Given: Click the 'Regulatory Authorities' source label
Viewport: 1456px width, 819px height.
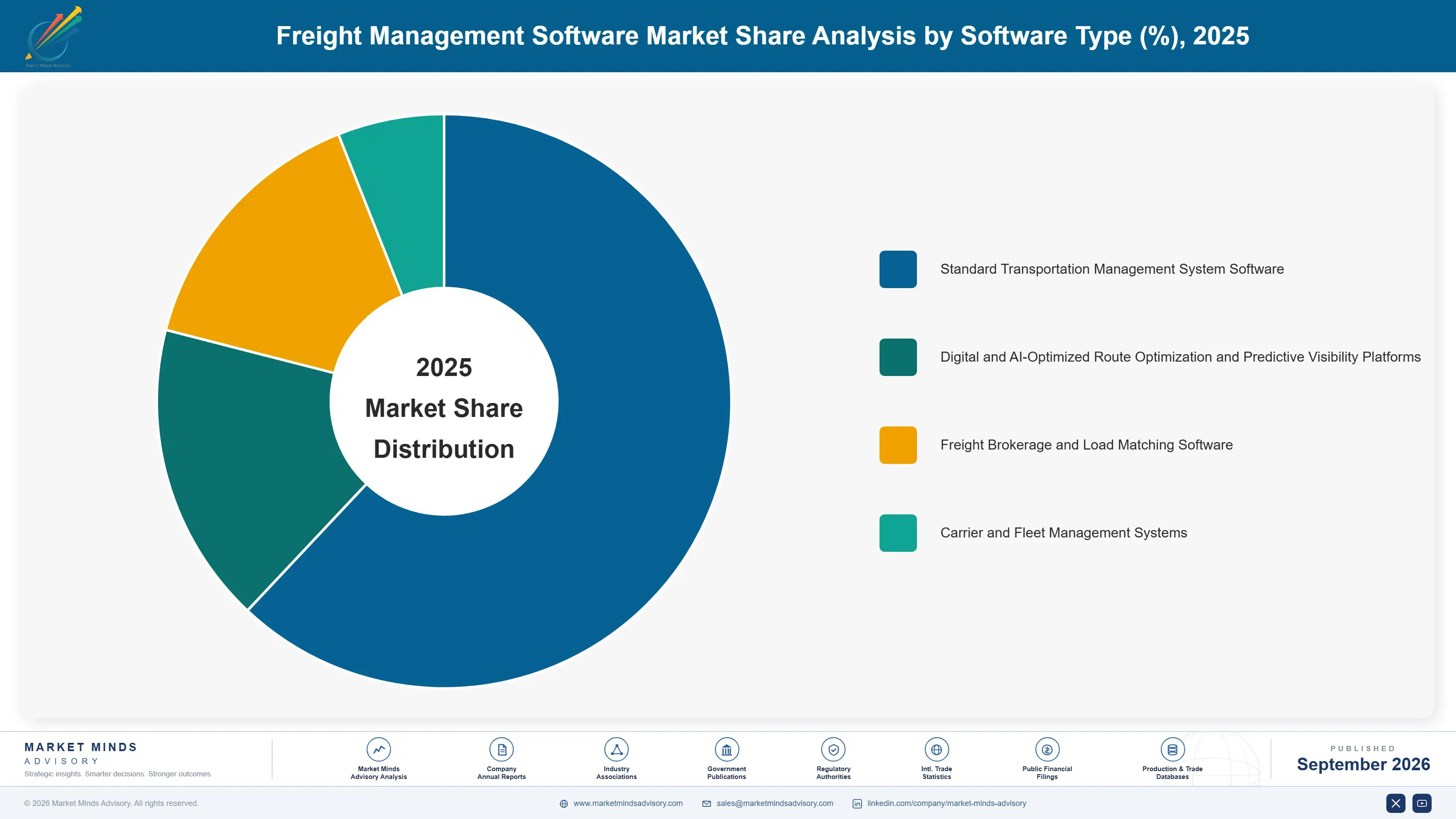Looking at the screenshot, I should tap(834, 773).
